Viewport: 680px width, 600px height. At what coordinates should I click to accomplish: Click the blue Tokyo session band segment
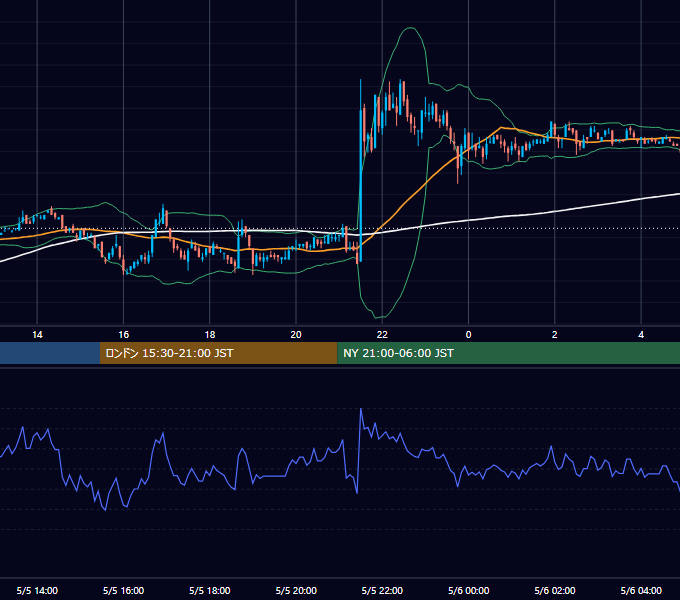click(x=50, y=353)
